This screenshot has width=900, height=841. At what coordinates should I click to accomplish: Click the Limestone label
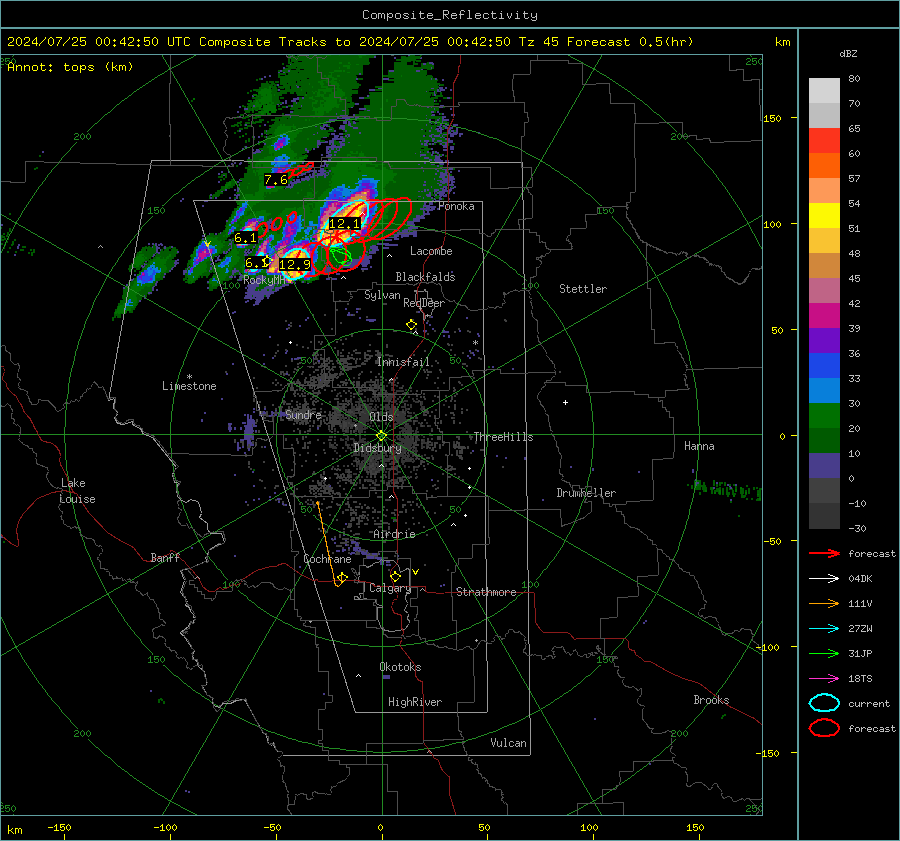pos(189,386)
